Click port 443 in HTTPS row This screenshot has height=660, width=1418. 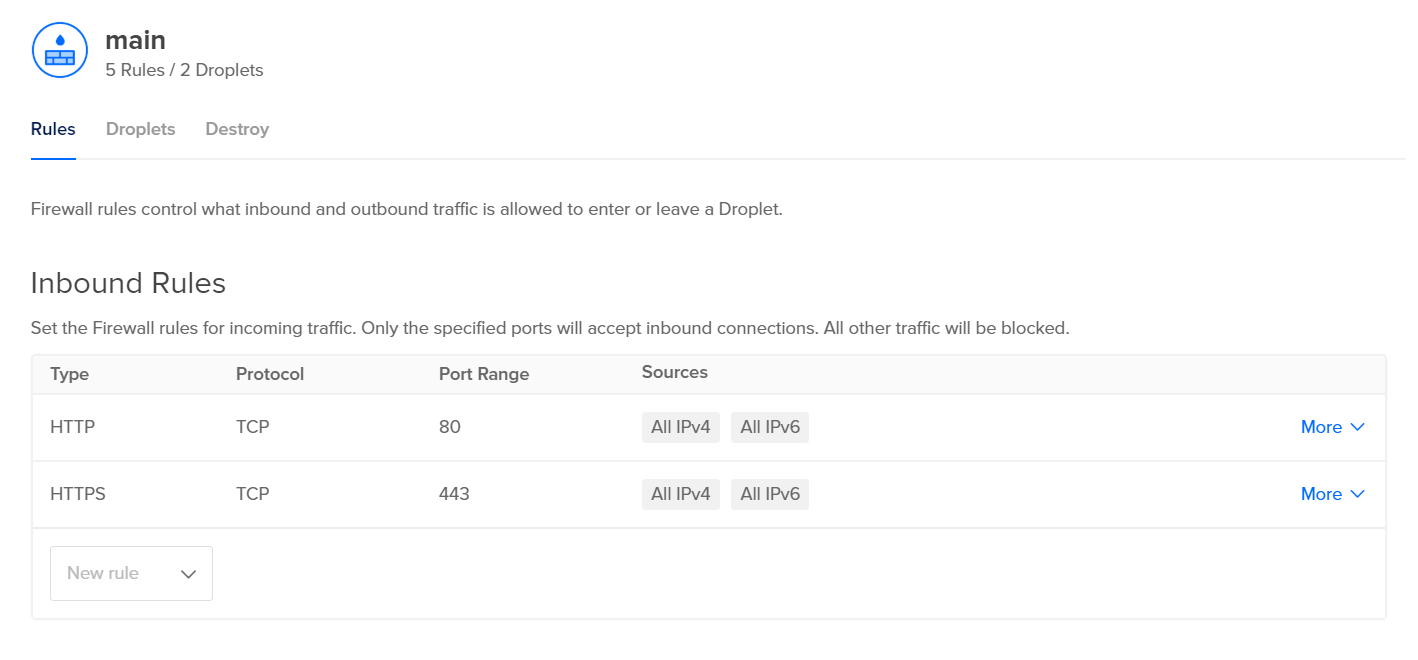[x=454, y=494]
